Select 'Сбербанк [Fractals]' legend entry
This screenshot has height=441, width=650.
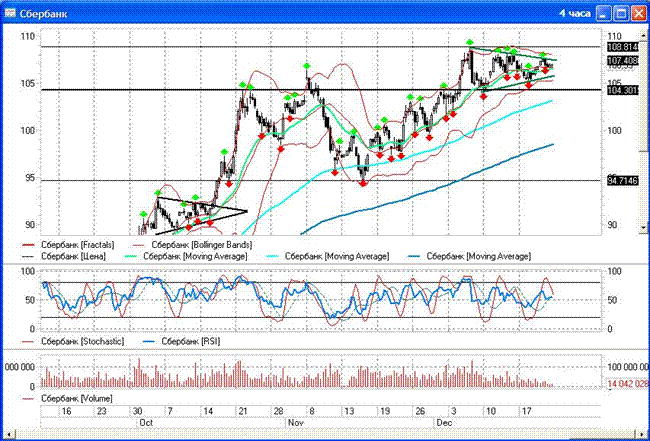click(x=69, y=244)
